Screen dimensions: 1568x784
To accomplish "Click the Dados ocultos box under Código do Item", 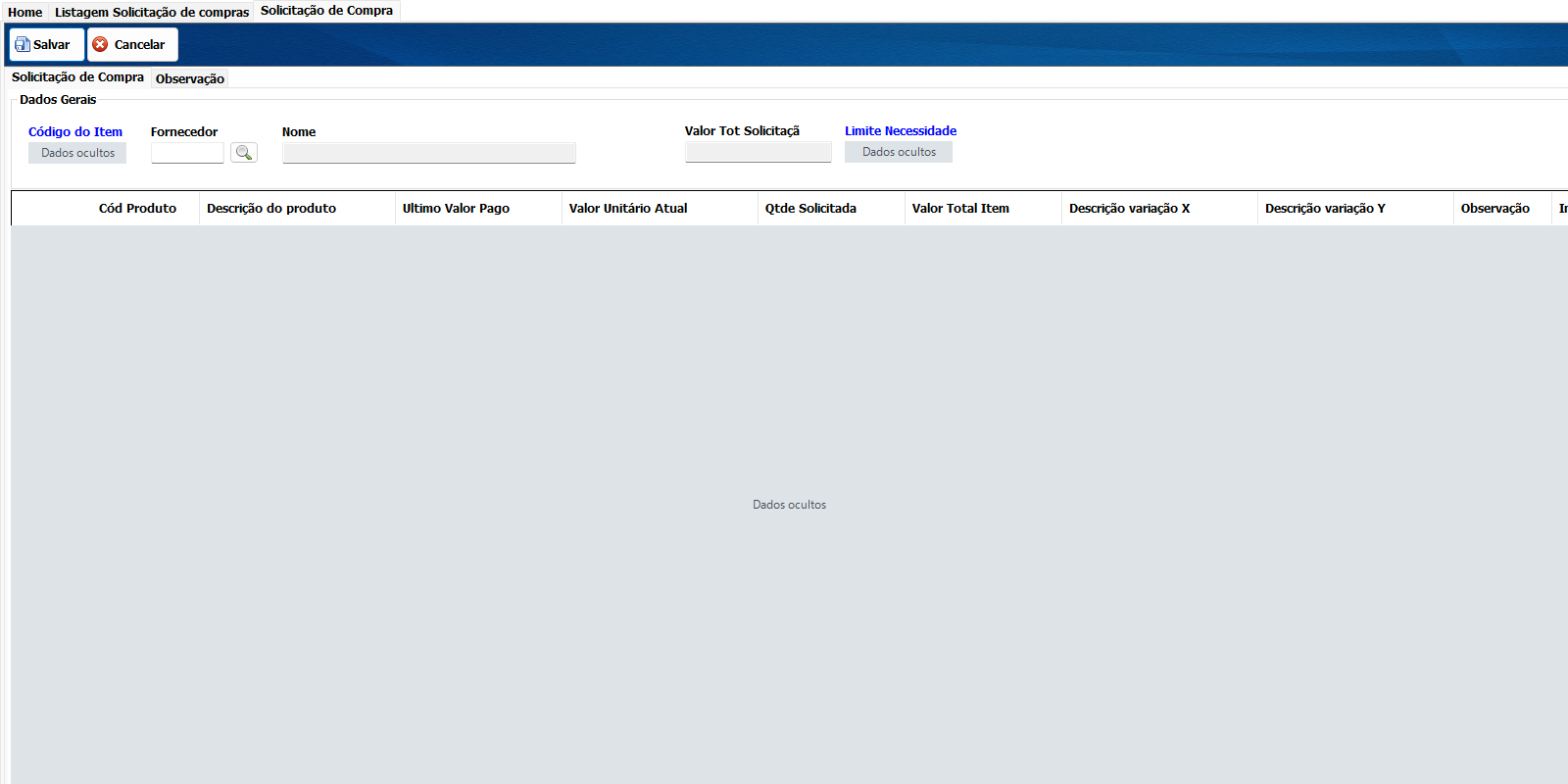I will pyautogui.click(x=77, y=153).
